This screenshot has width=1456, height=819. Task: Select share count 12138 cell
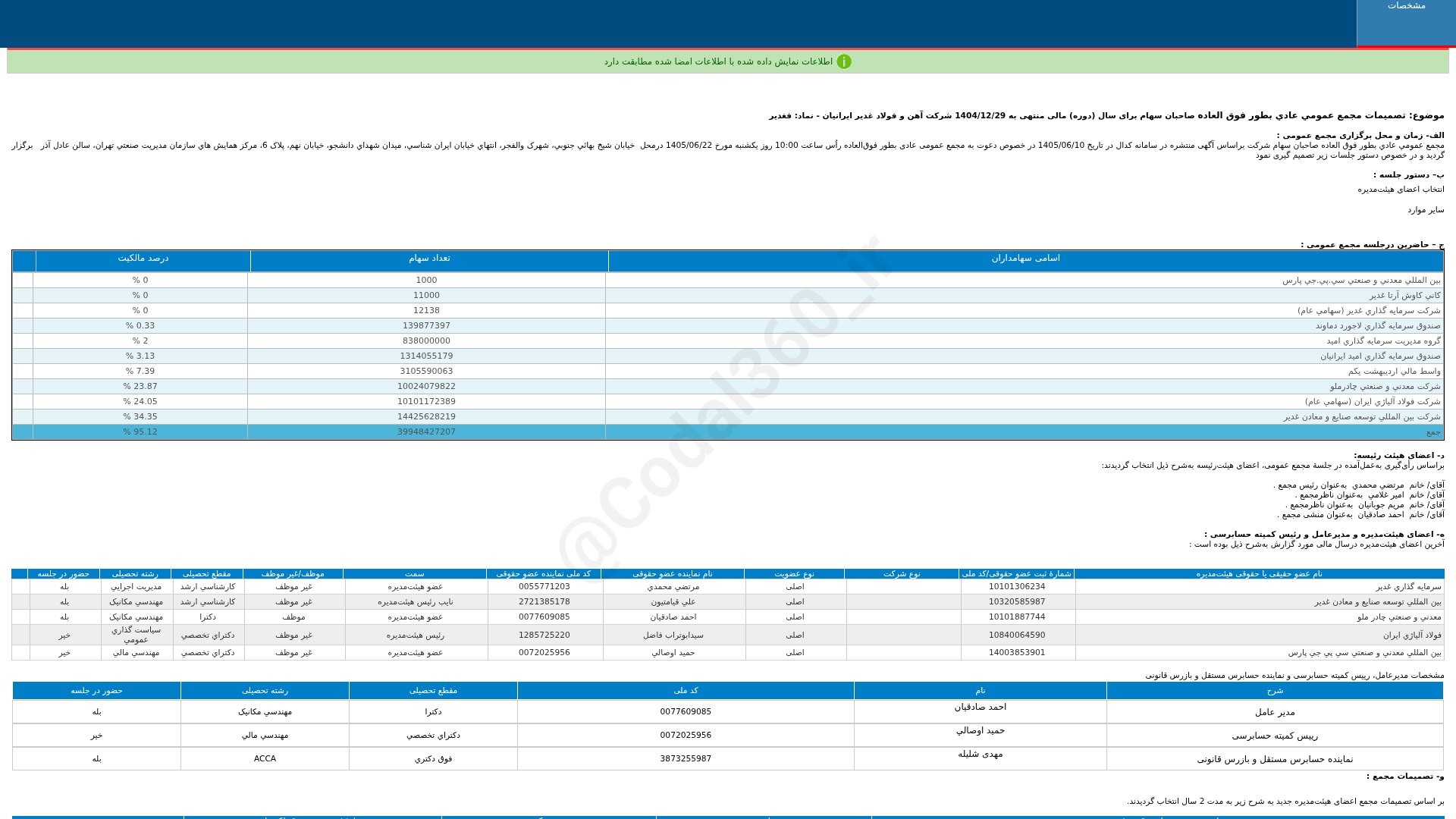click(x=426, y=310)
